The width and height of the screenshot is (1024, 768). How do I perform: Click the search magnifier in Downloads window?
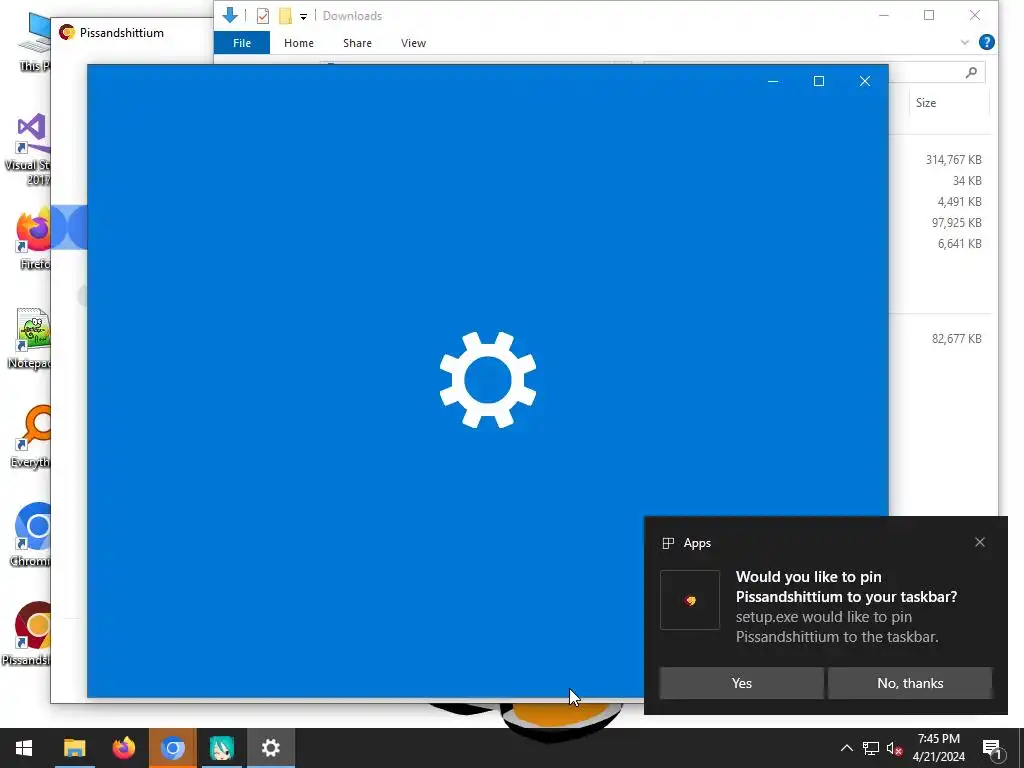coord(971,72)
